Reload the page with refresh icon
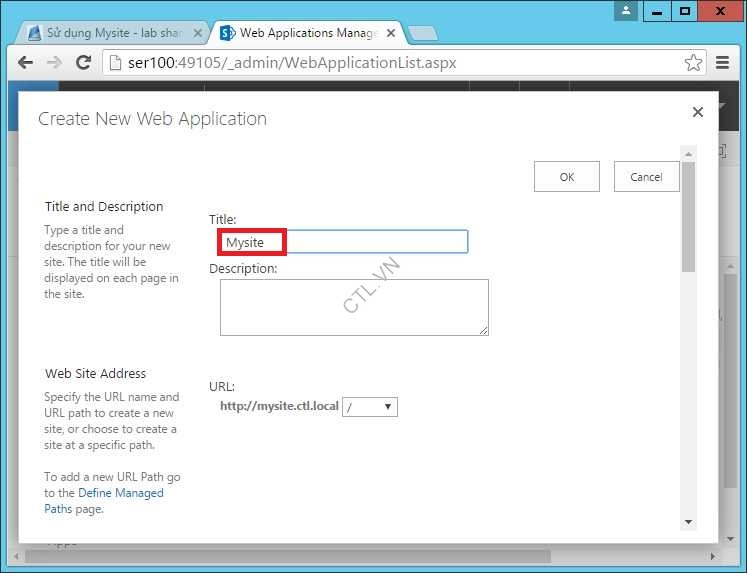 84,62
